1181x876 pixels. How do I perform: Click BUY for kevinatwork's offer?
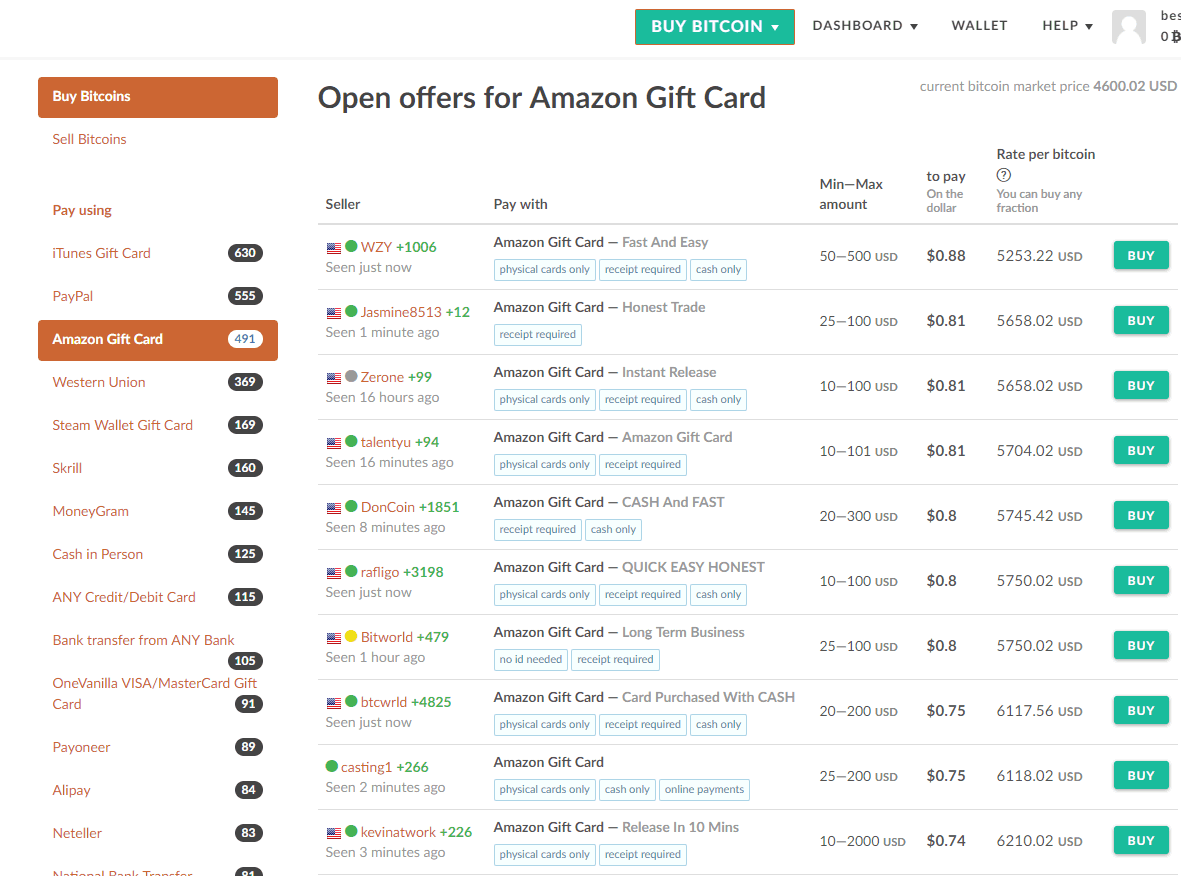click(1141, 840)
